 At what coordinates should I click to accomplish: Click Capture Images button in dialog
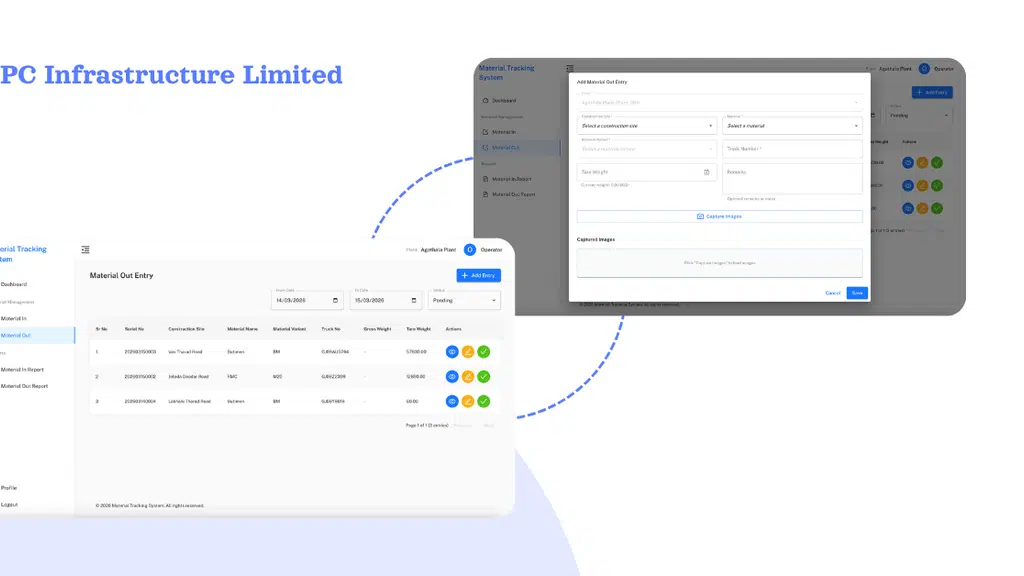click(720, 216)
